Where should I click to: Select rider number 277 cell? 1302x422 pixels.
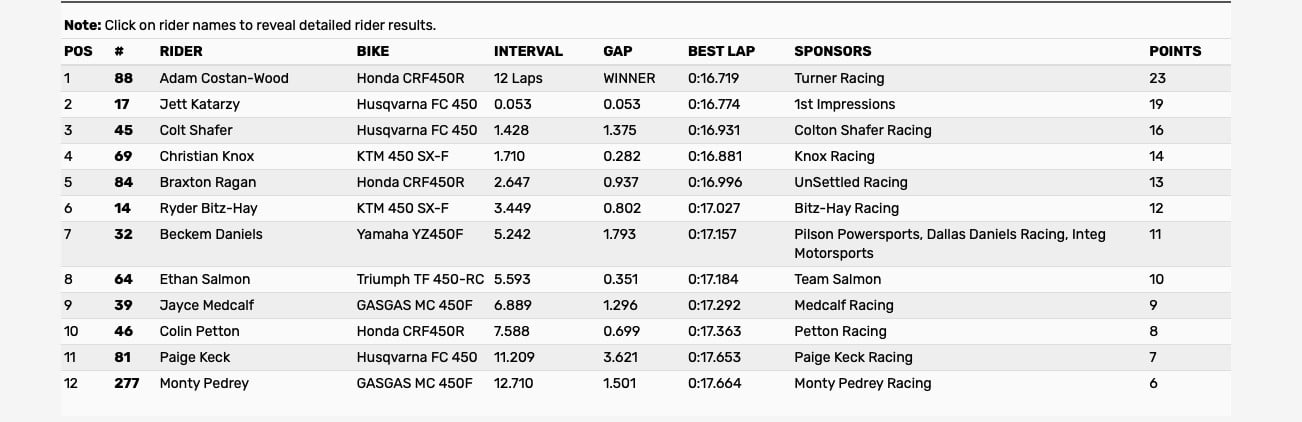coord(126,383)
